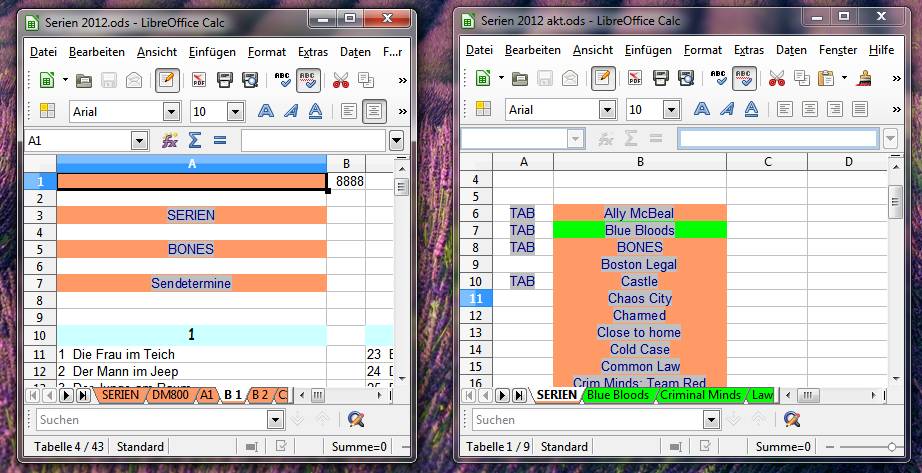Image resolution: width=922 pixels, height=473 pixels.
Task: Click New spreadsheet icon in Serien 2012.ods window
Action: coord(46,80)
